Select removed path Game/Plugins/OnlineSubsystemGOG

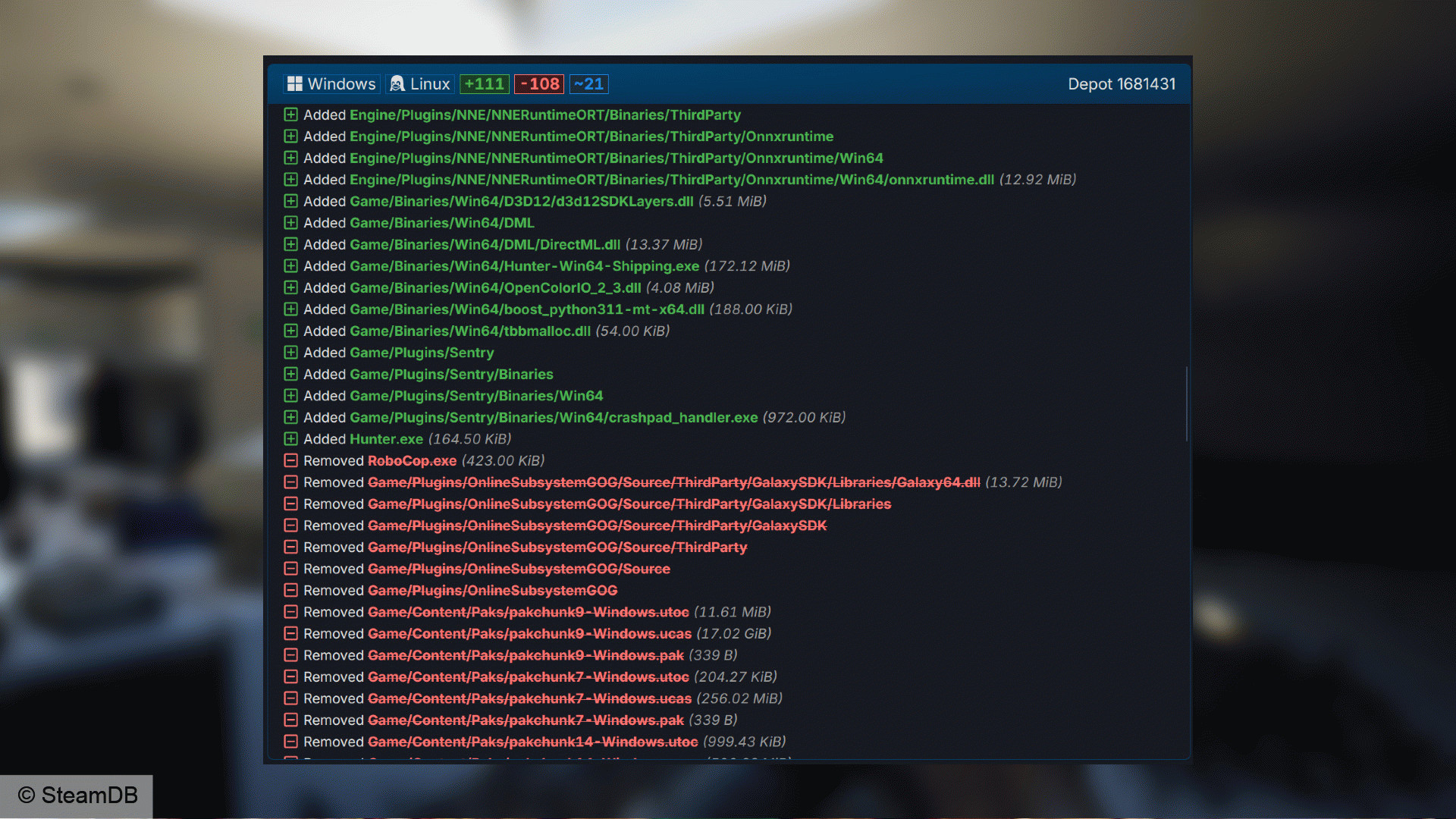click(493, 590)
